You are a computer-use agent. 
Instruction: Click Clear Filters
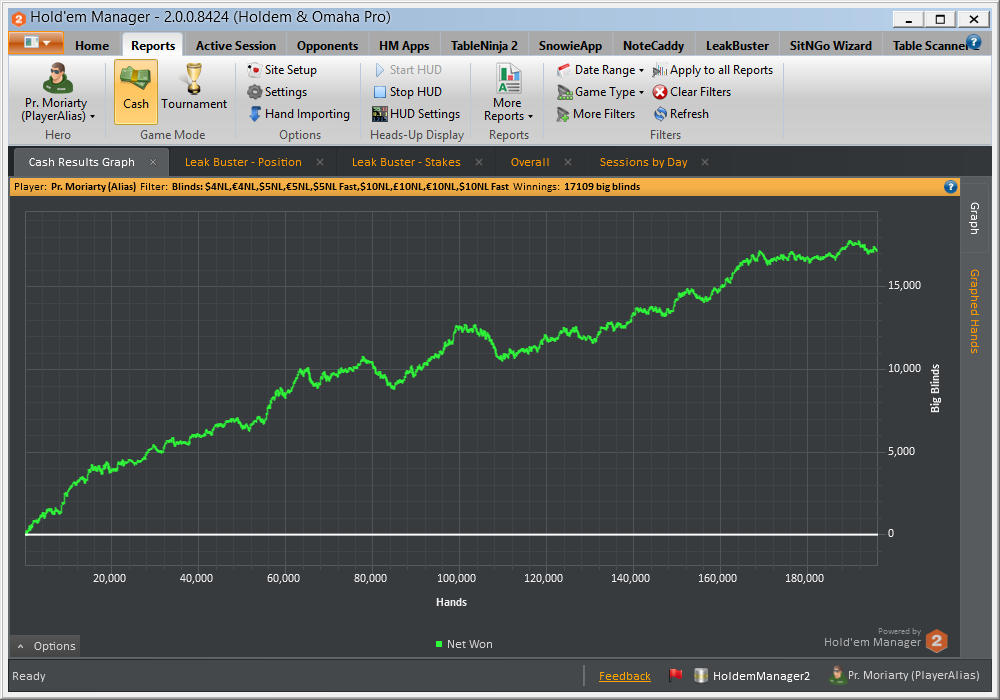[x=692, y=92]
